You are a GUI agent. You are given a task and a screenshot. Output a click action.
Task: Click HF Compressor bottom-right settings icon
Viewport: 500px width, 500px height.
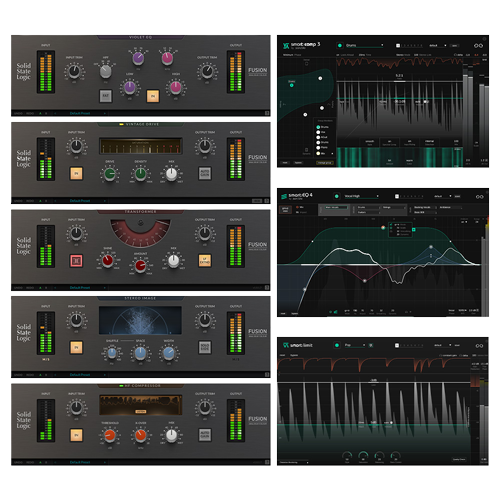click(267, 462)
